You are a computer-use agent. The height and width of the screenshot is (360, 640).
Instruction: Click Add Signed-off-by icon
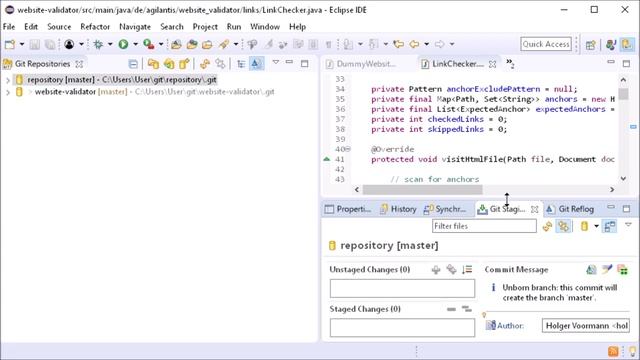pos(607,269)
